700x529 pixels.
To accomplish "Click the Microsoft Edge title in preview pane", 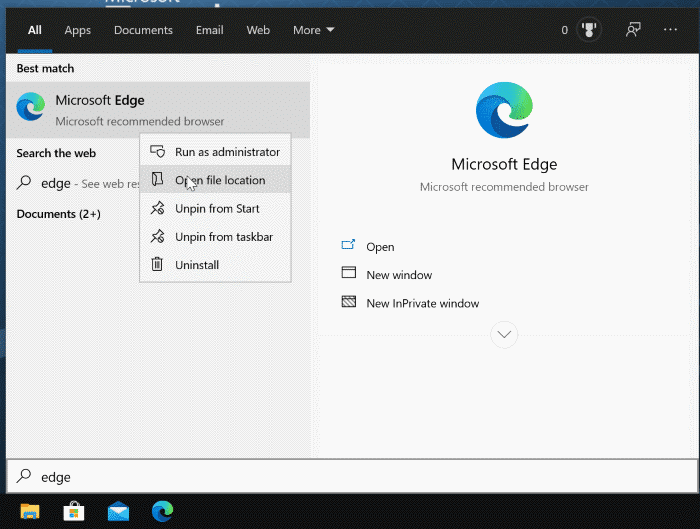I will tap(504, 164).
